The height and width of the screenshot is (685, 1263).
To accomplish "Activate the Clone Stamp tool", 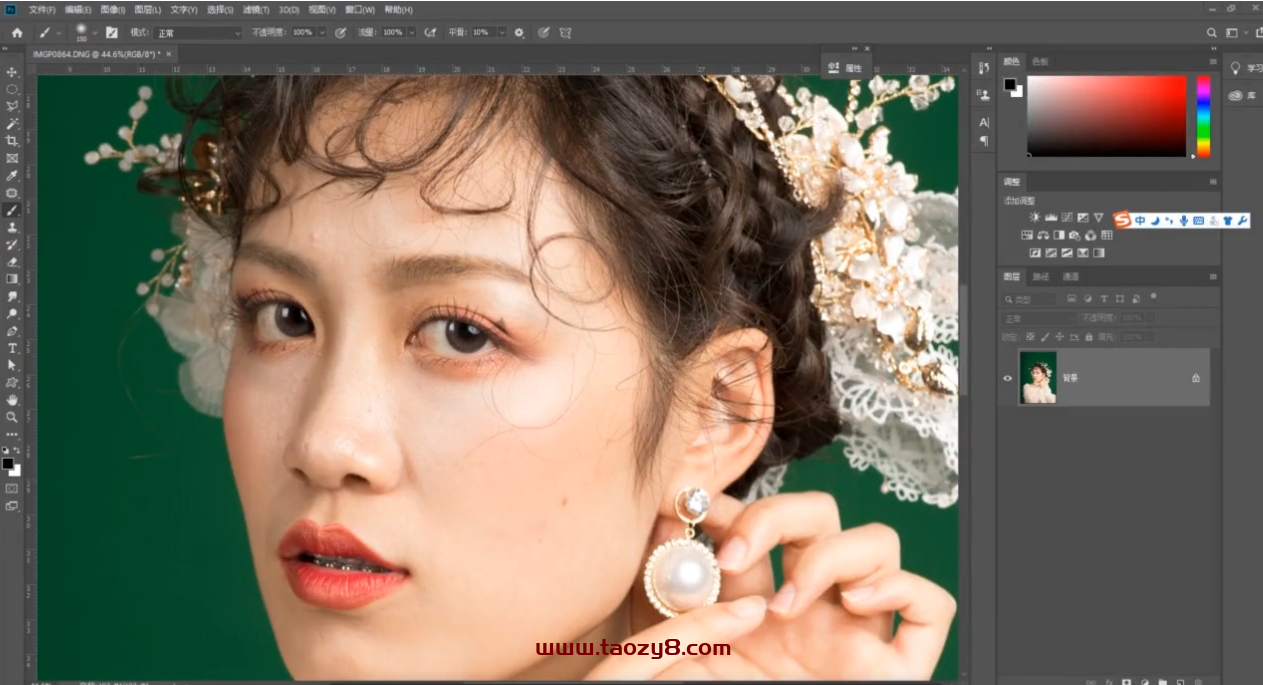I will (12, 228).
